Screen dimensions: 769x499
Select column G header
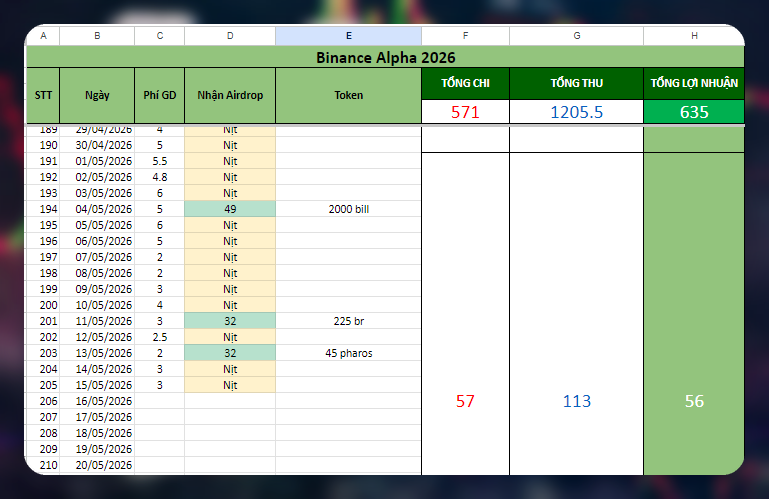[577, 36]
